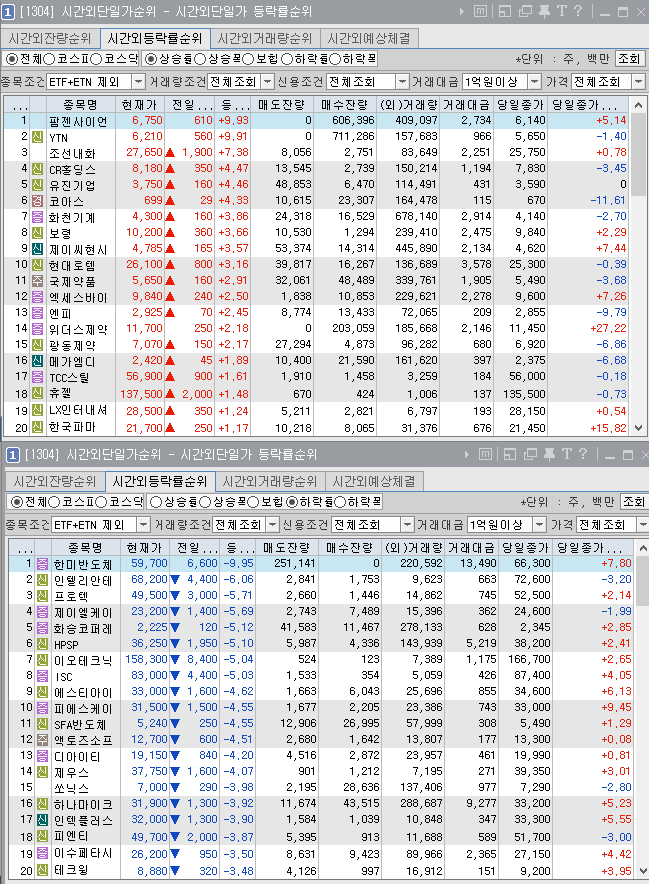The image size is (649, 884).
Task: Switch to the 시간외잔량순위 tab in the losers window
Action: (x=55, y=481)
